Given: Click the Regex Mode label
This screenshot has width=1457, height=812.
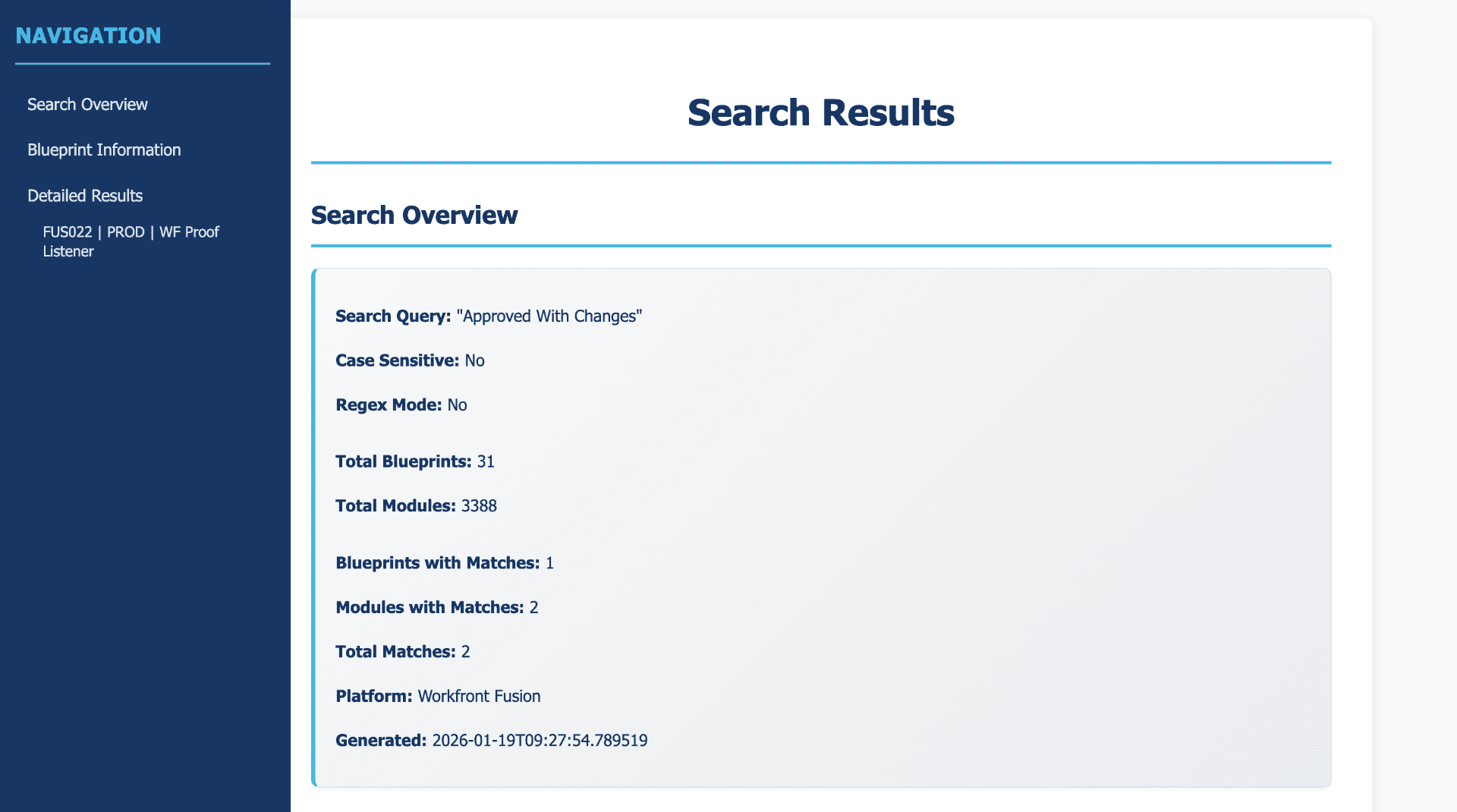Looking at the screenshot, I should (388, 404).
